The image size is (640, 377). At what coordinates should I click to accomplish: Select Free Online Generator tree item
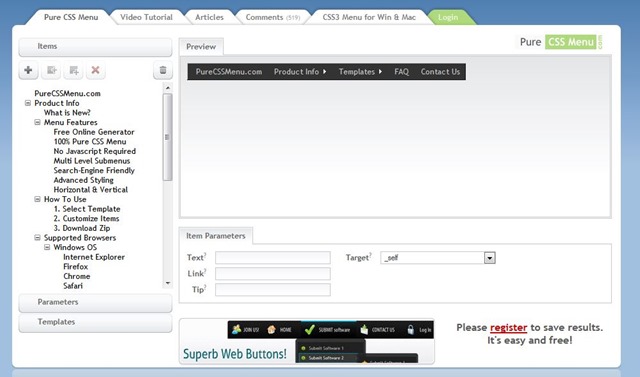[x=94, y=132]
